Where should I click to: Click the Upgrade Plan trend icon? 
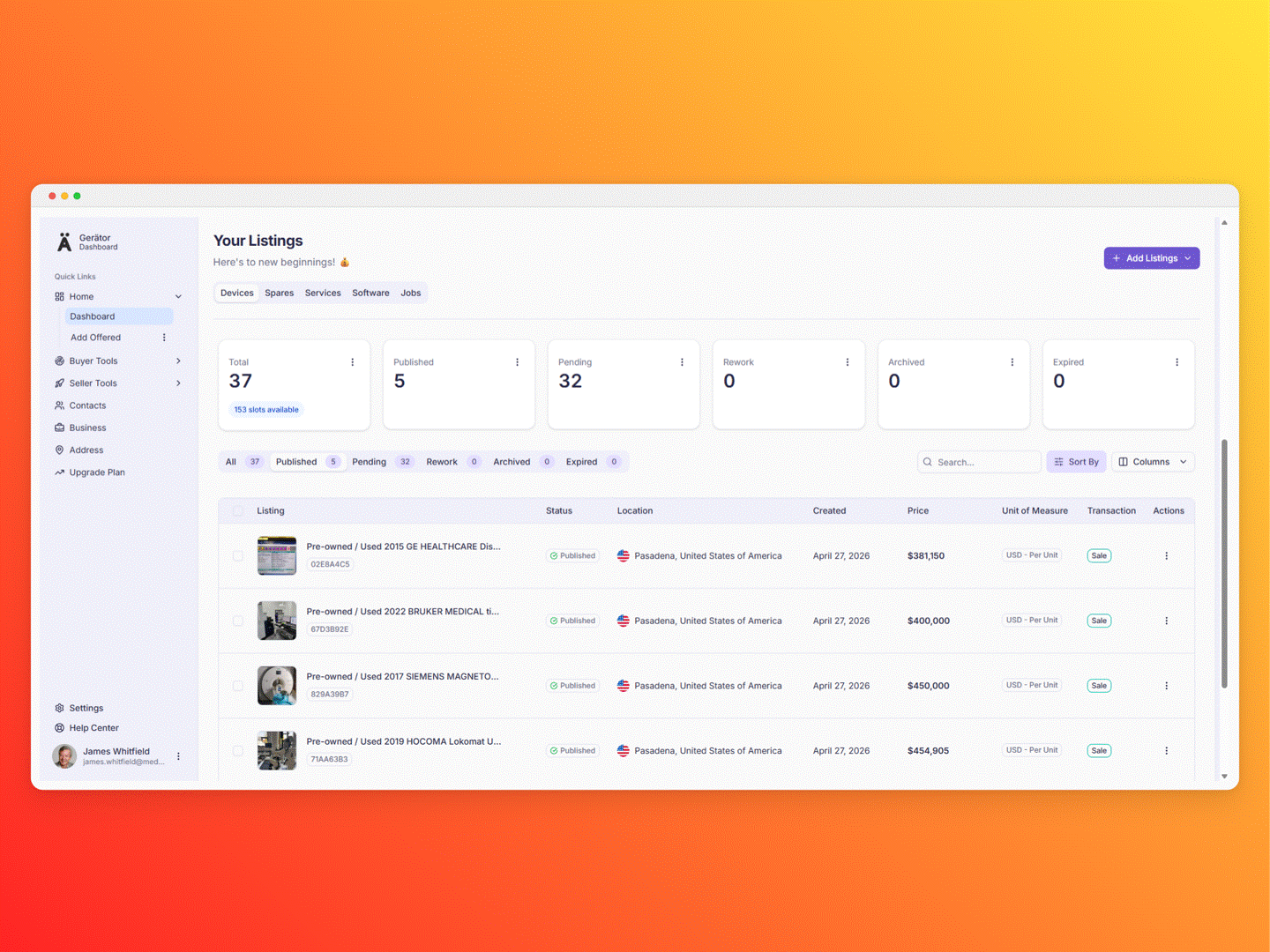[x=59, y=472]
